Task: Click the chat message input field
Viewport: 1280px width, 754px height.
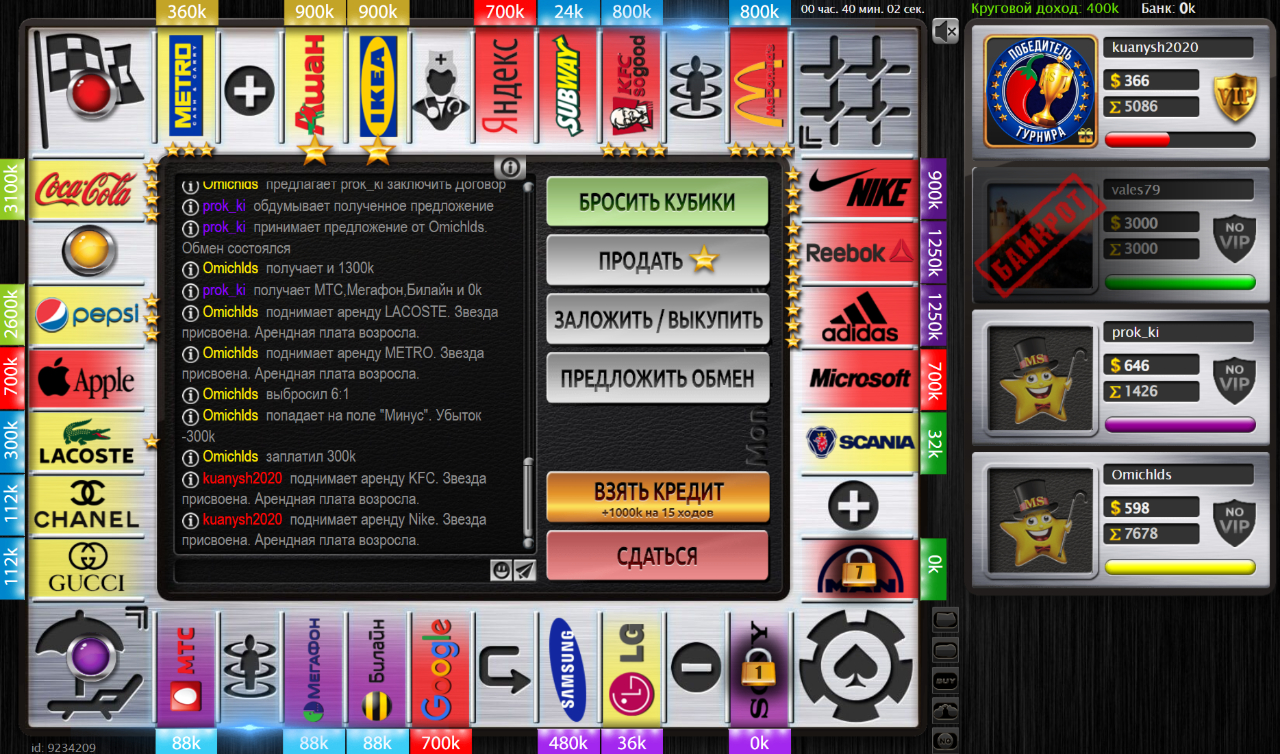Action: pyautogui.click(x=331, y=570)
